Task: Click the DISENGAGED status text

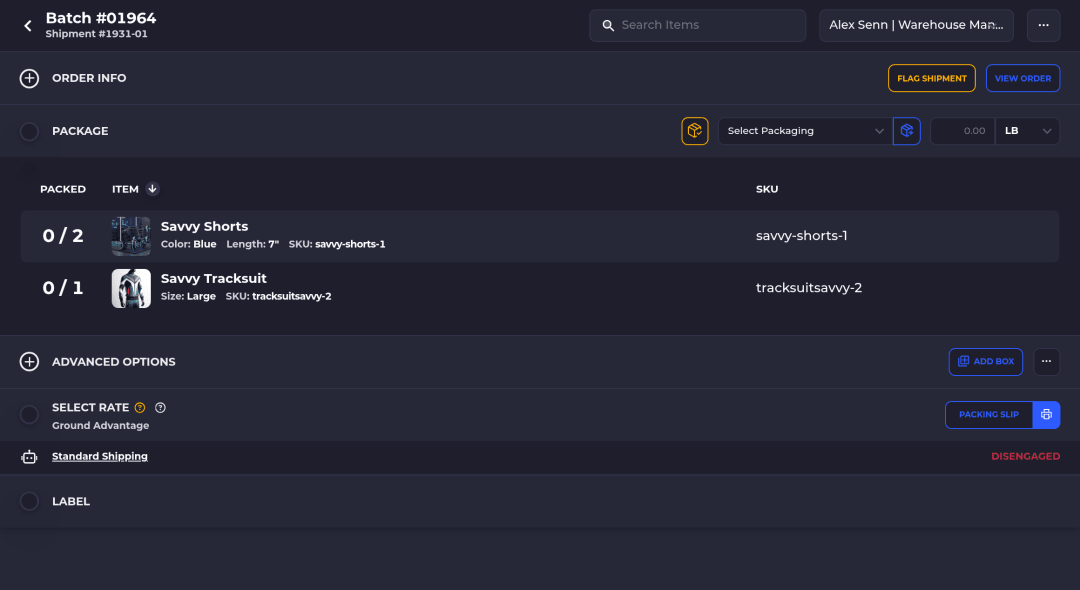Action: (1026, 456)
